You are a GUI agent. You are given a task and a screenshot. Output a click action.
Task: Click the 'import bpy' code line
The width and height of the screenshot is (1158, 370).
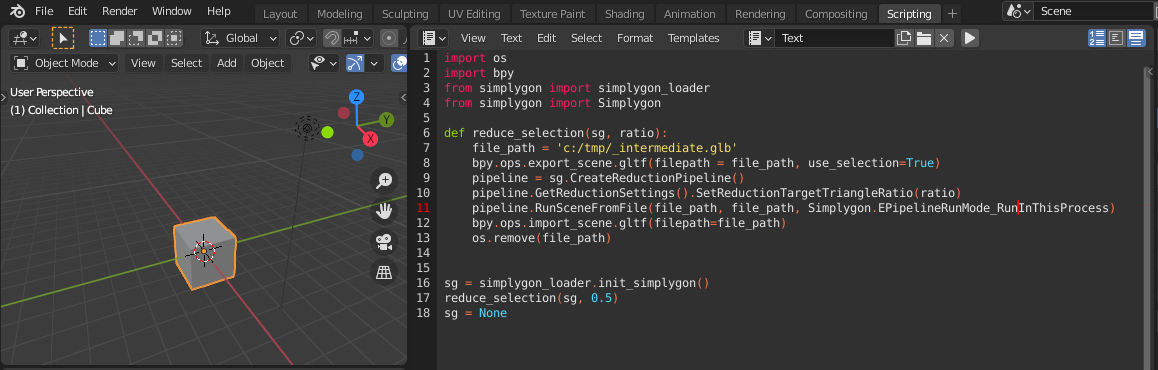479,72
